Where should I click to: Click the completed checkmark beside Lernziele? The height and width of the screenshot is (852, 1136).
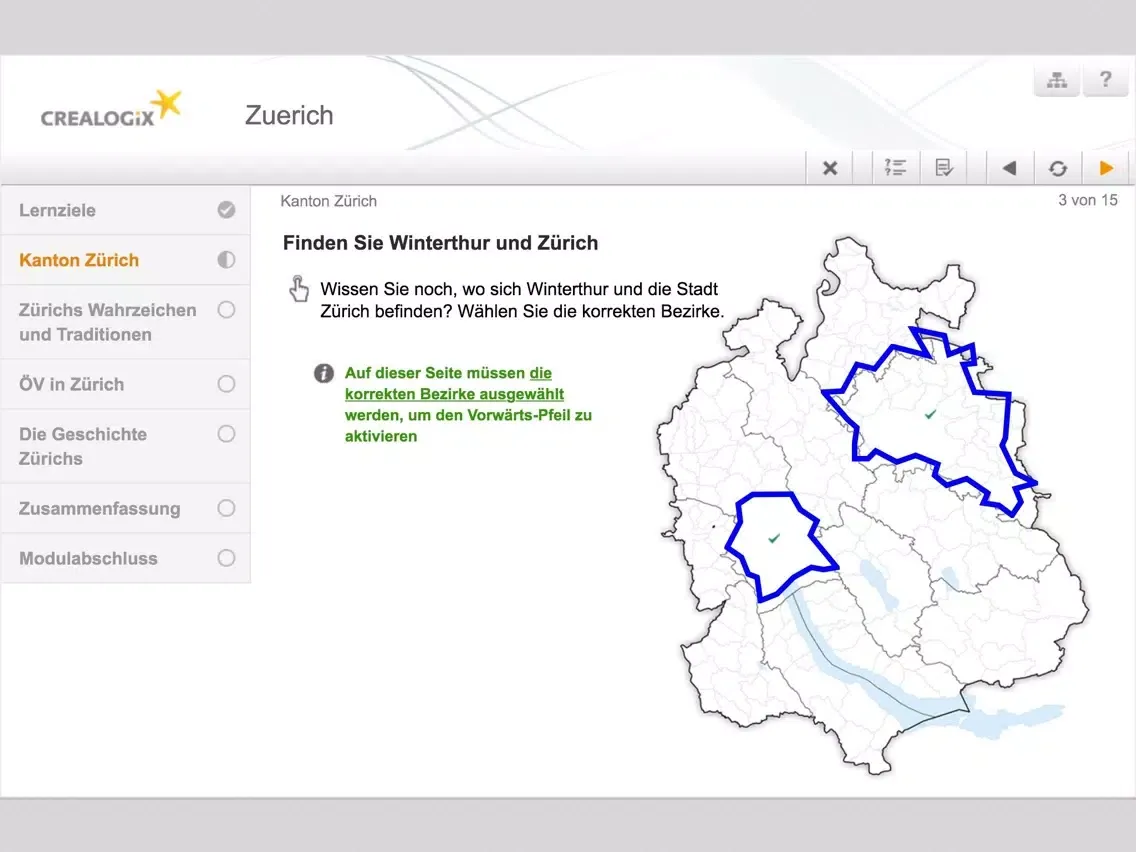click(226, 210)
